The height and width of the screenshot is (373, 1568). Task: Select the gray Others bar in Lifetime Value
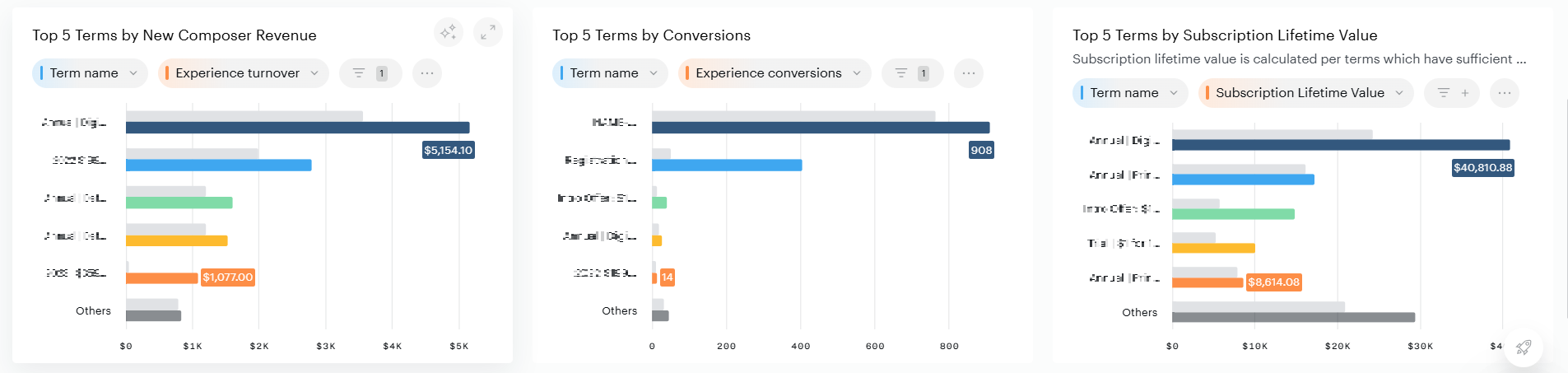tap(1293, 317)
